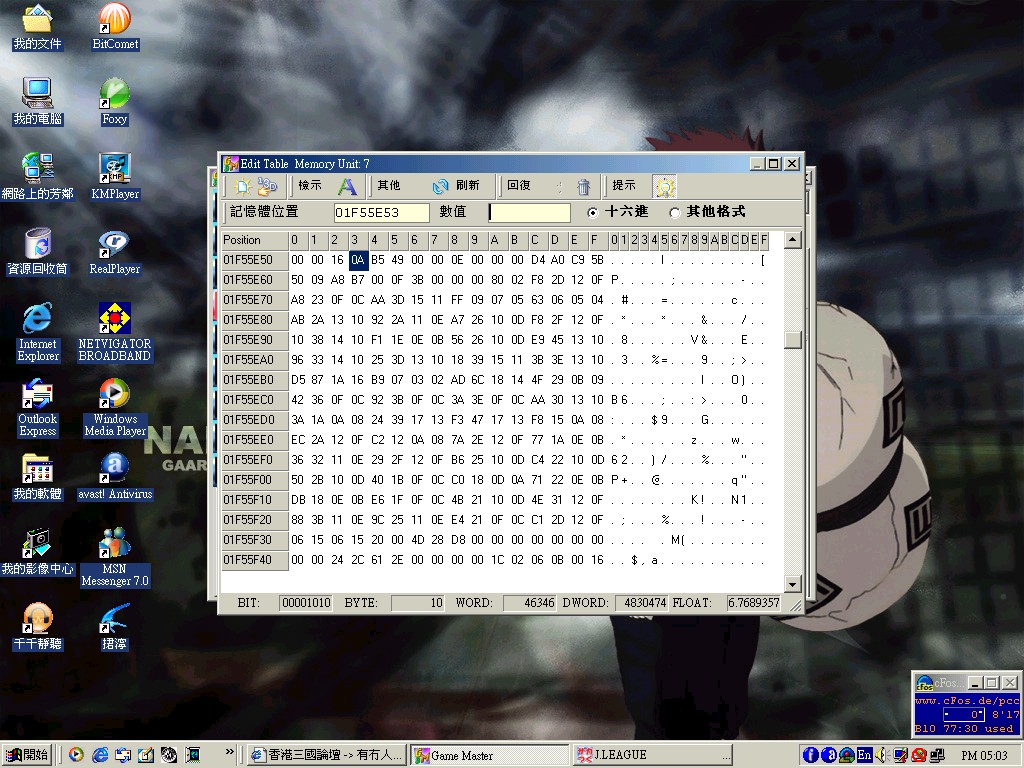Screen dimensions: 1024x768
Task: Click the row header 01F55F40
Action: [x=255, y=560]
